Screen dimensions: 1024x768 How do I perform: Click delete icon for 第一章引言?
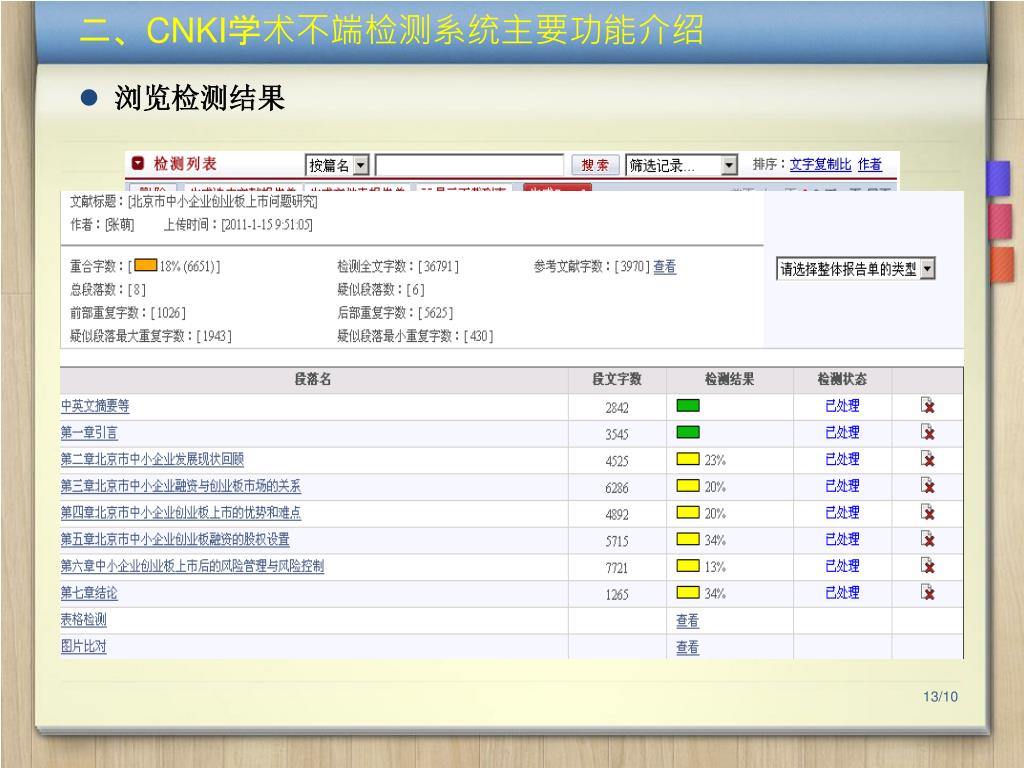pos(927,432)
